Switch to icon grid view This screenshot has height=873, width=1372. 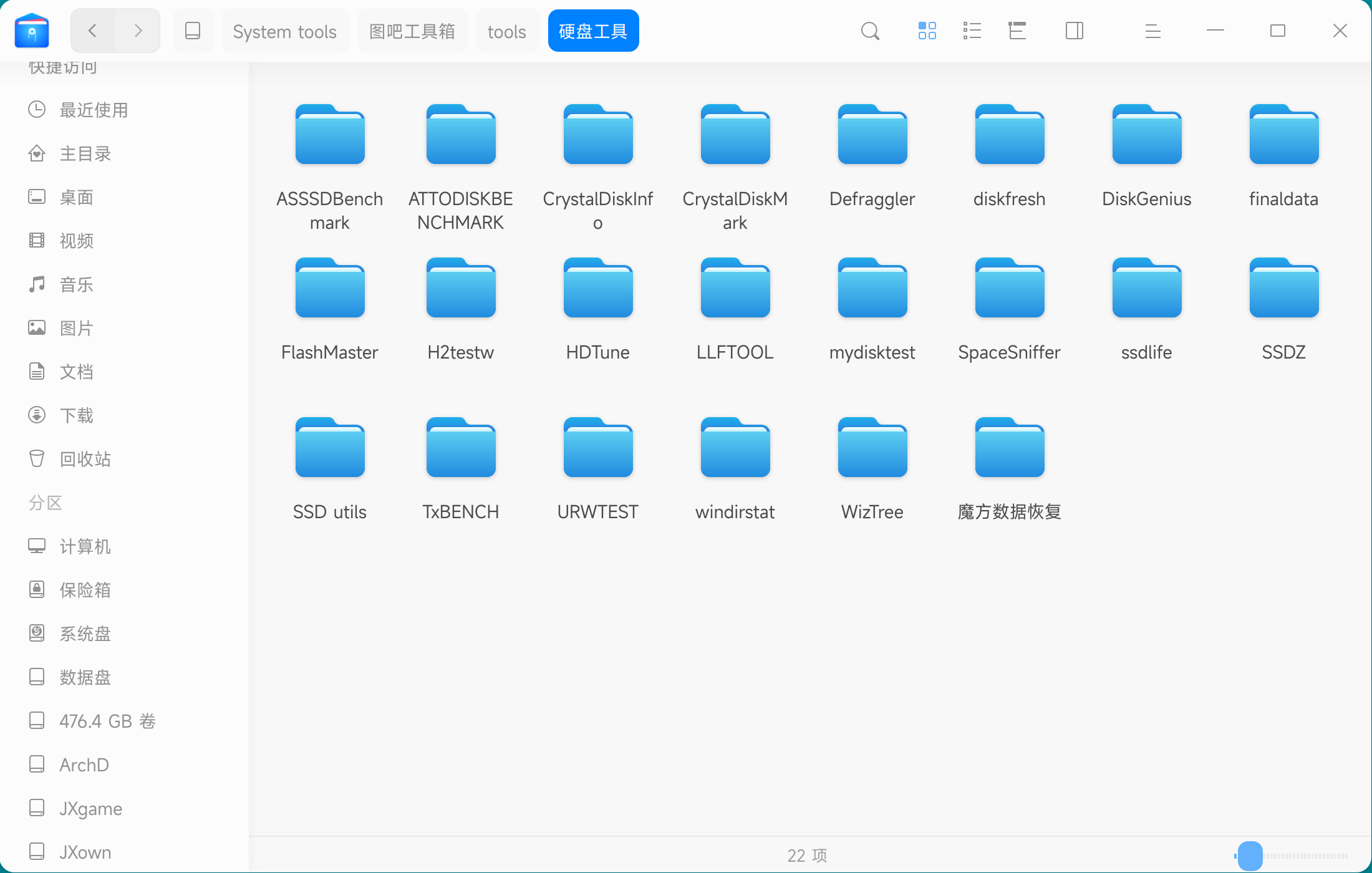pos(927,31)
